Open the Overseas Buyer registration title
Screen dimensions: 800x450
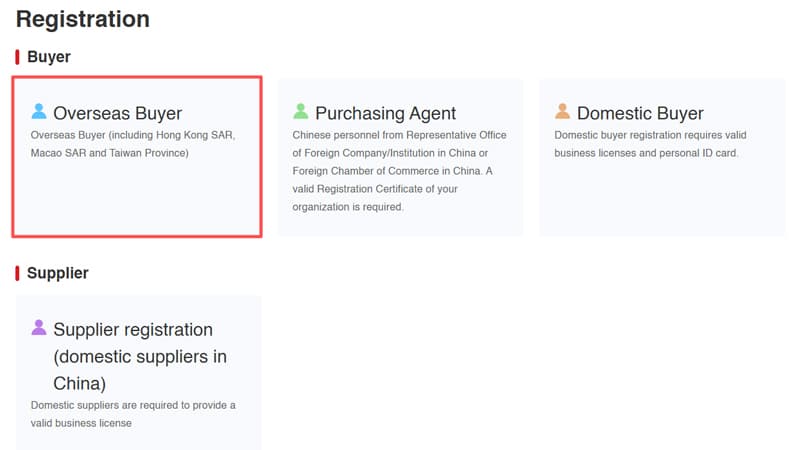point(117,113)
